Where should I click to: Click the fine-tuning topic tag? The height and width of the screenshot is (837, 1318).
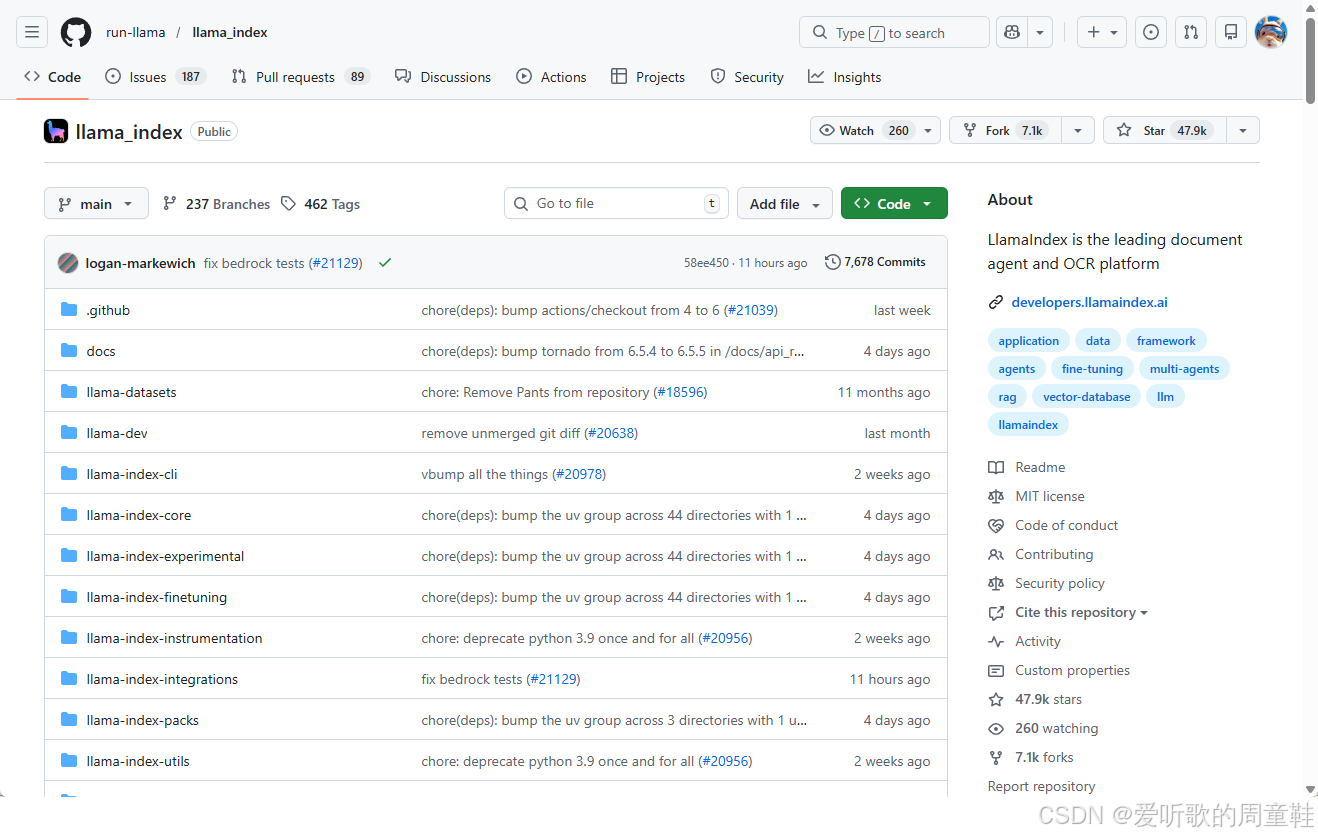[1092, 369]
